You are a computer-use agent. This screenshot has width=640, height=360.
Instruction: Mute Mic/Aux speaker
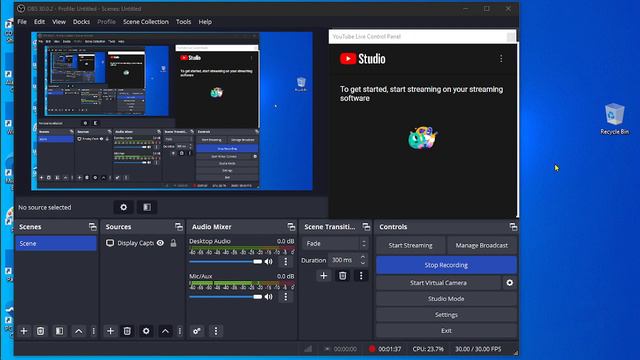pos(269,297)
